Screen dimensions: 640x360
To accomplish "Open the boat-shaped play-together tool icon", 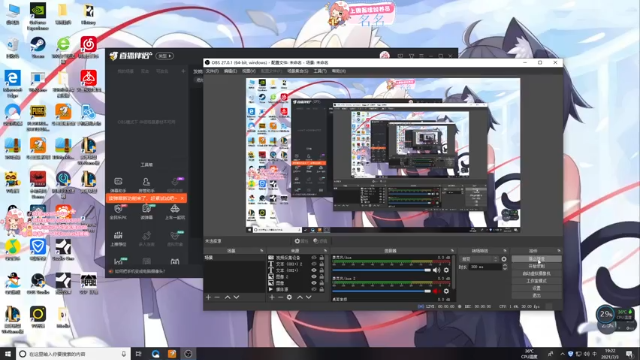I will point(175,209).
